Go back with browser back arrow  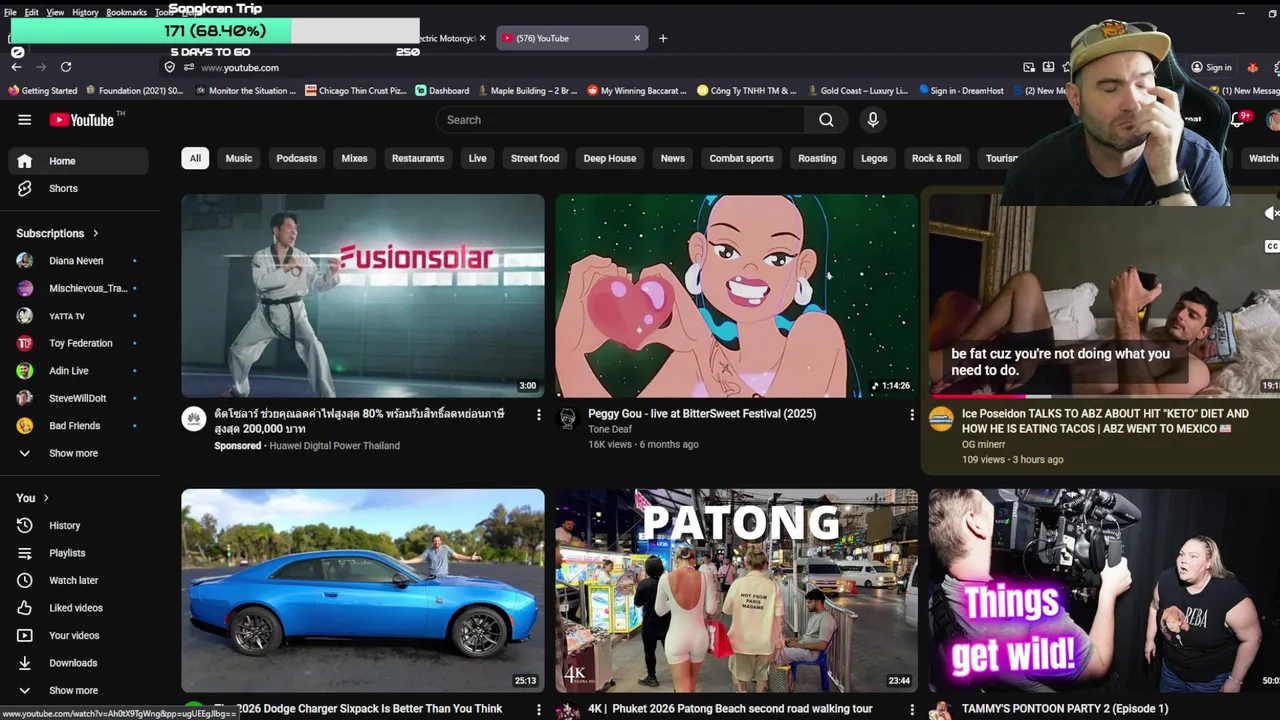pos(16,67)
